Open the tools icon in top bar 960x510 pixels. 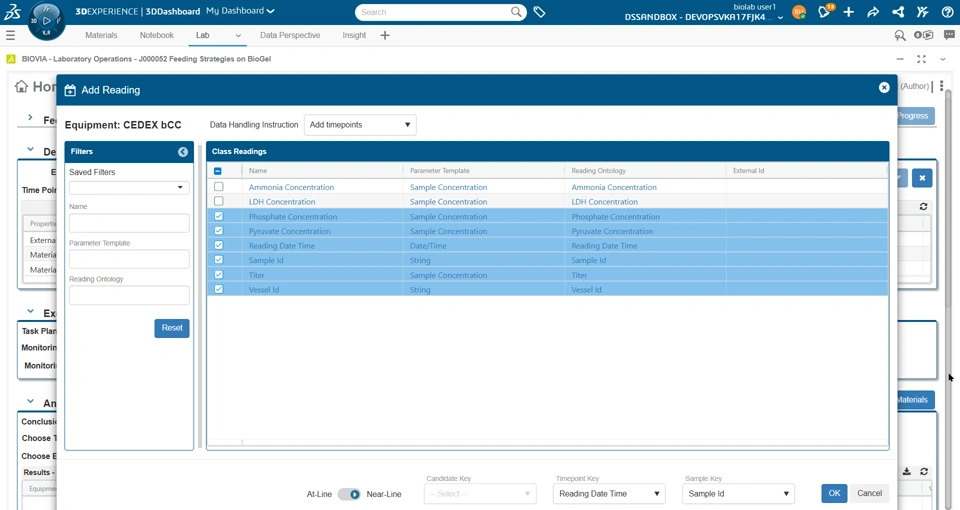(x=923, y=12)
